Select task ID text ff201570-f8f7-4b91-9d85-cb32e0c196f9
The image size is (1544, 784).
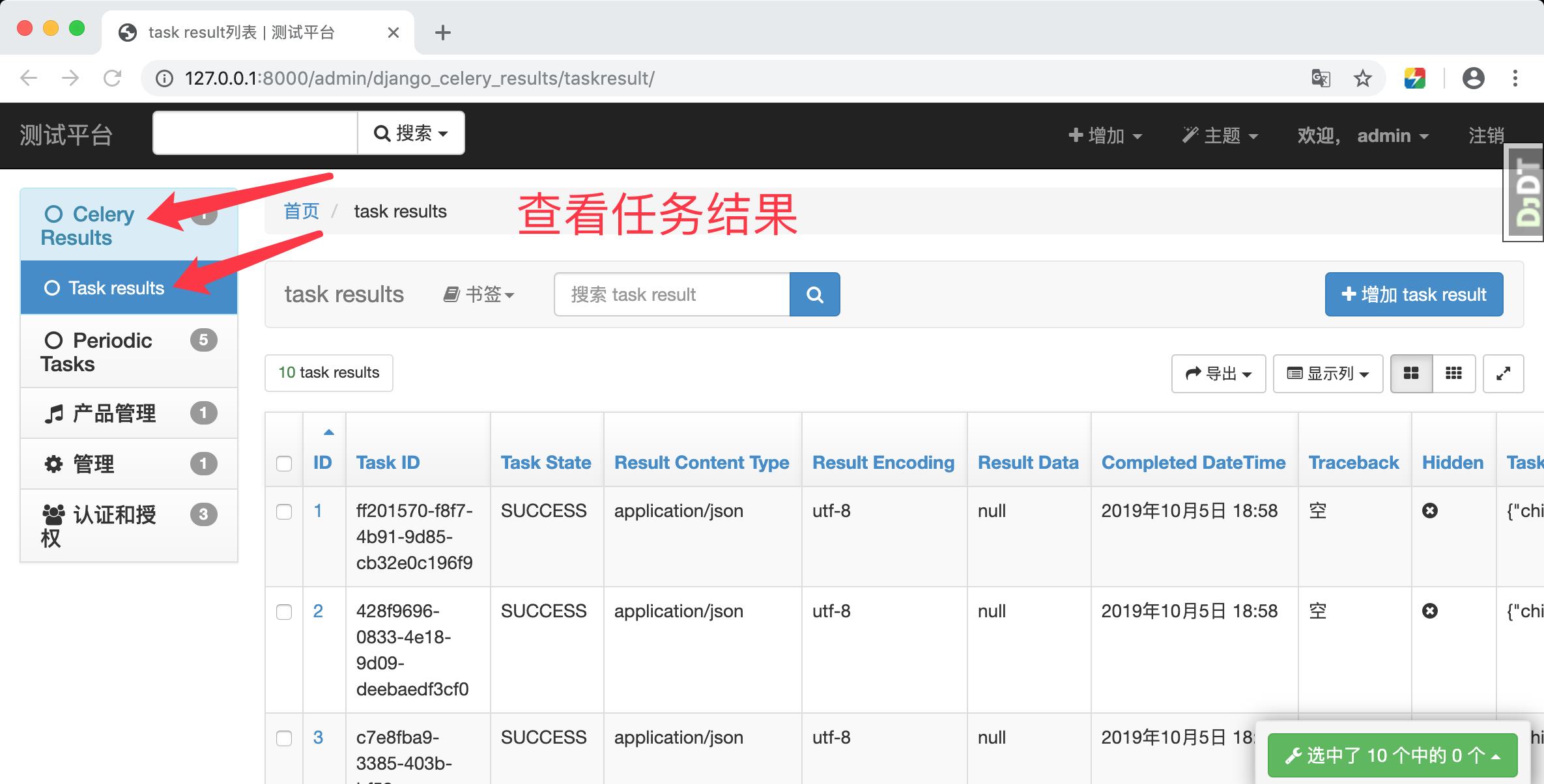pyautogui.click(x=414, y=537)
